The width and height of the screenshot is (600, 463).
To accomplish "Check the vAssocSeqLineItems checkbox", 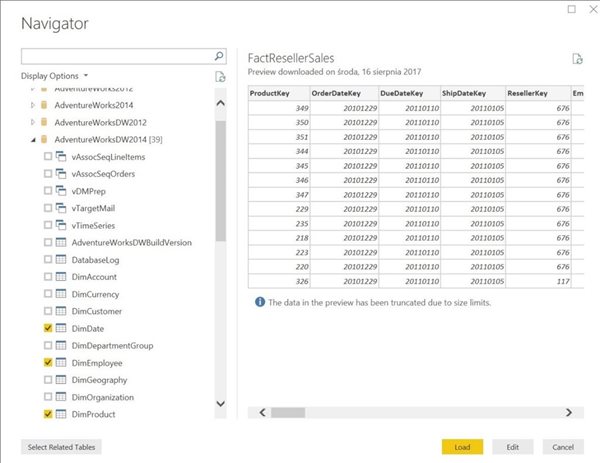I will coord(48,156).
